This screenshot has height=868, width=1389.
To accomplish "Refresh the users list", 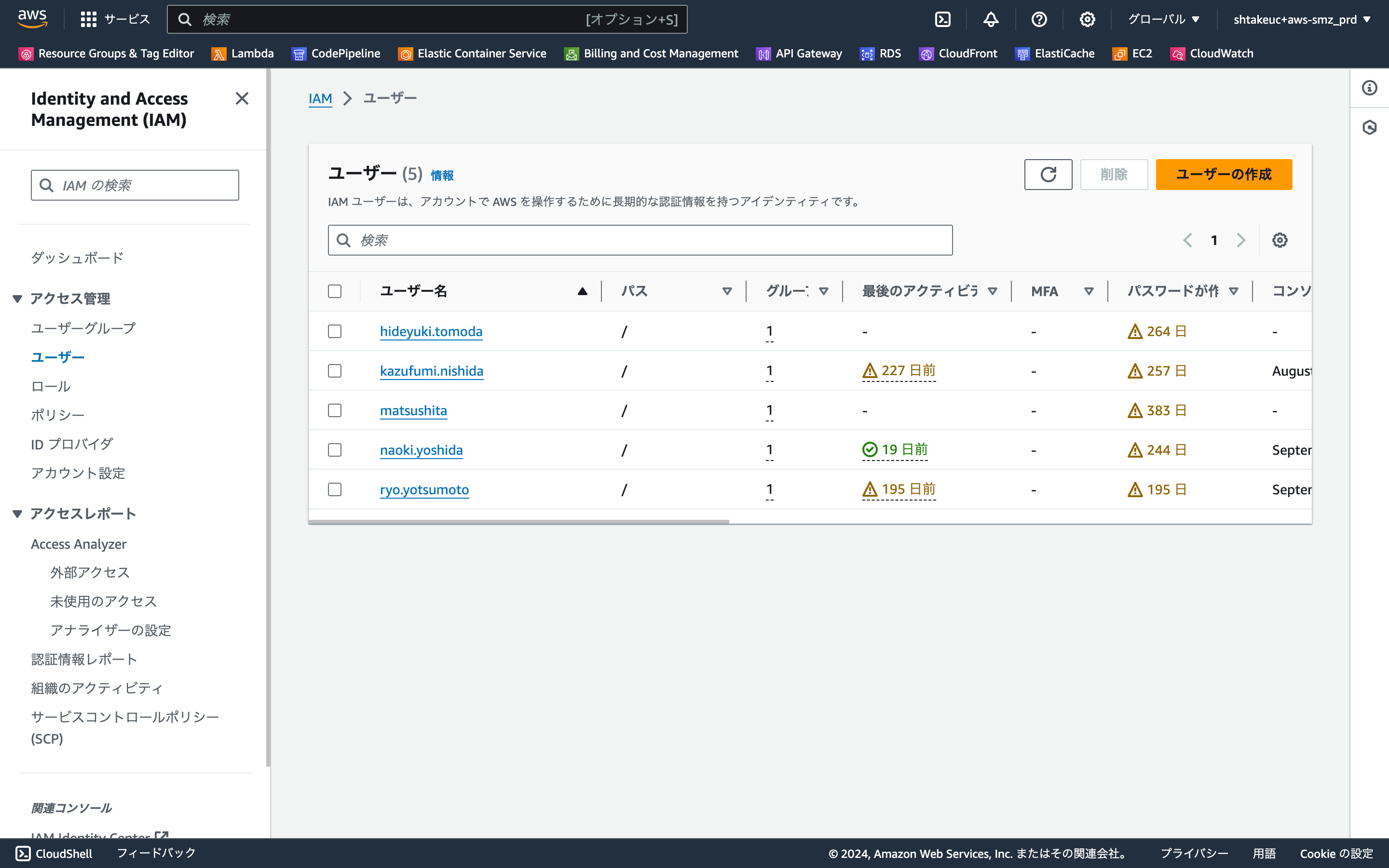I will click(1048, 175).
